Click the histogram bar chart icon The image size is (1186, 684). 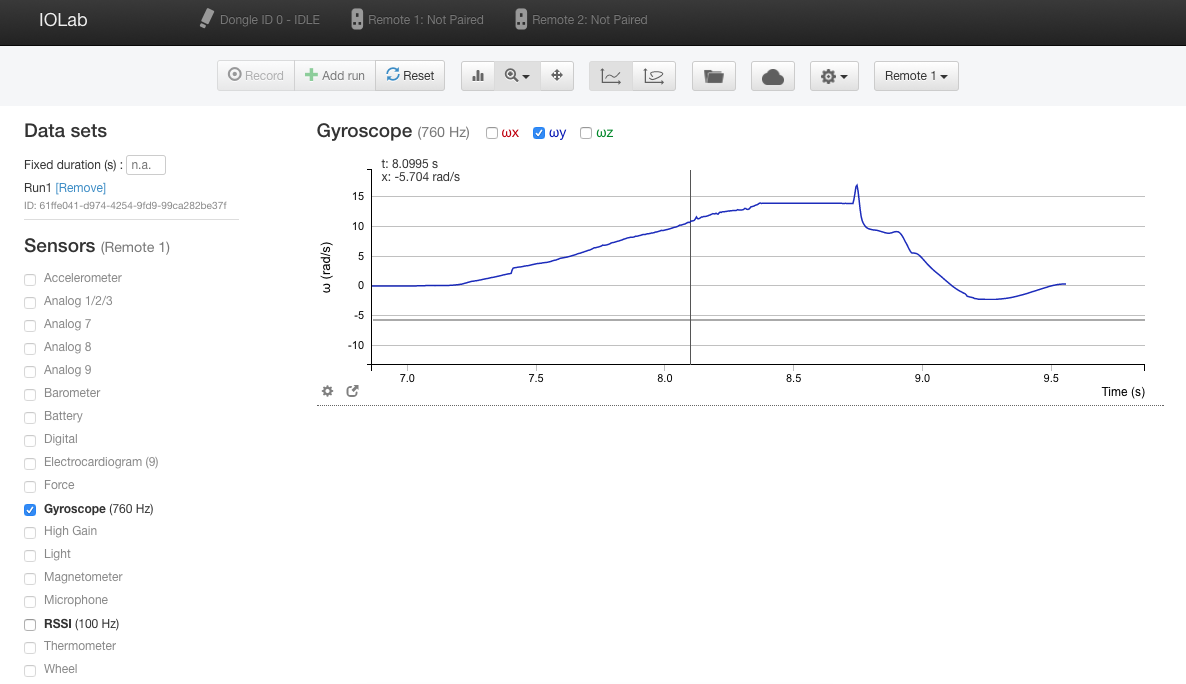(478, 76)
